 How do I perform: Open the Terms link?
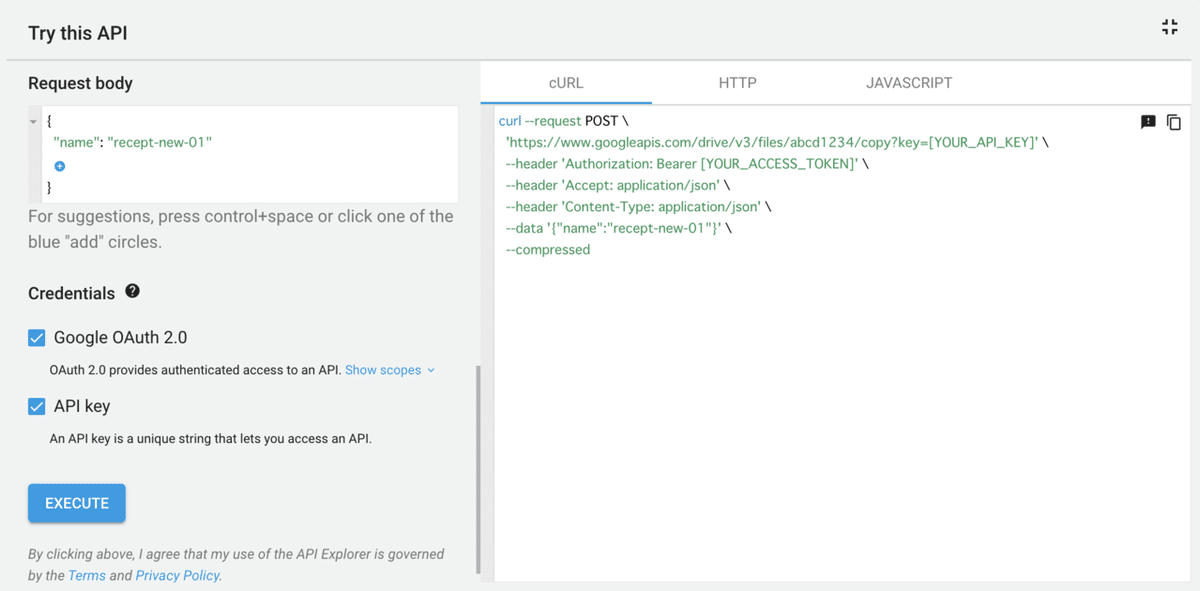[x=86, y=575]
